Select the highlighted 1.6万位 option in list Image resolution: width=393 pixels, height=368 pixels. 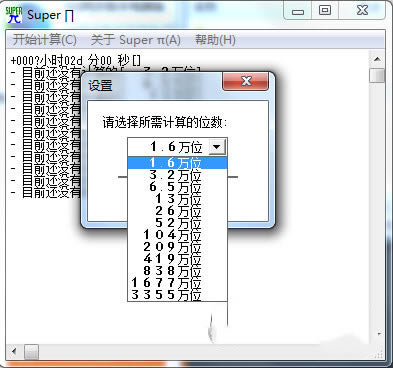click(x=177, y=163)
